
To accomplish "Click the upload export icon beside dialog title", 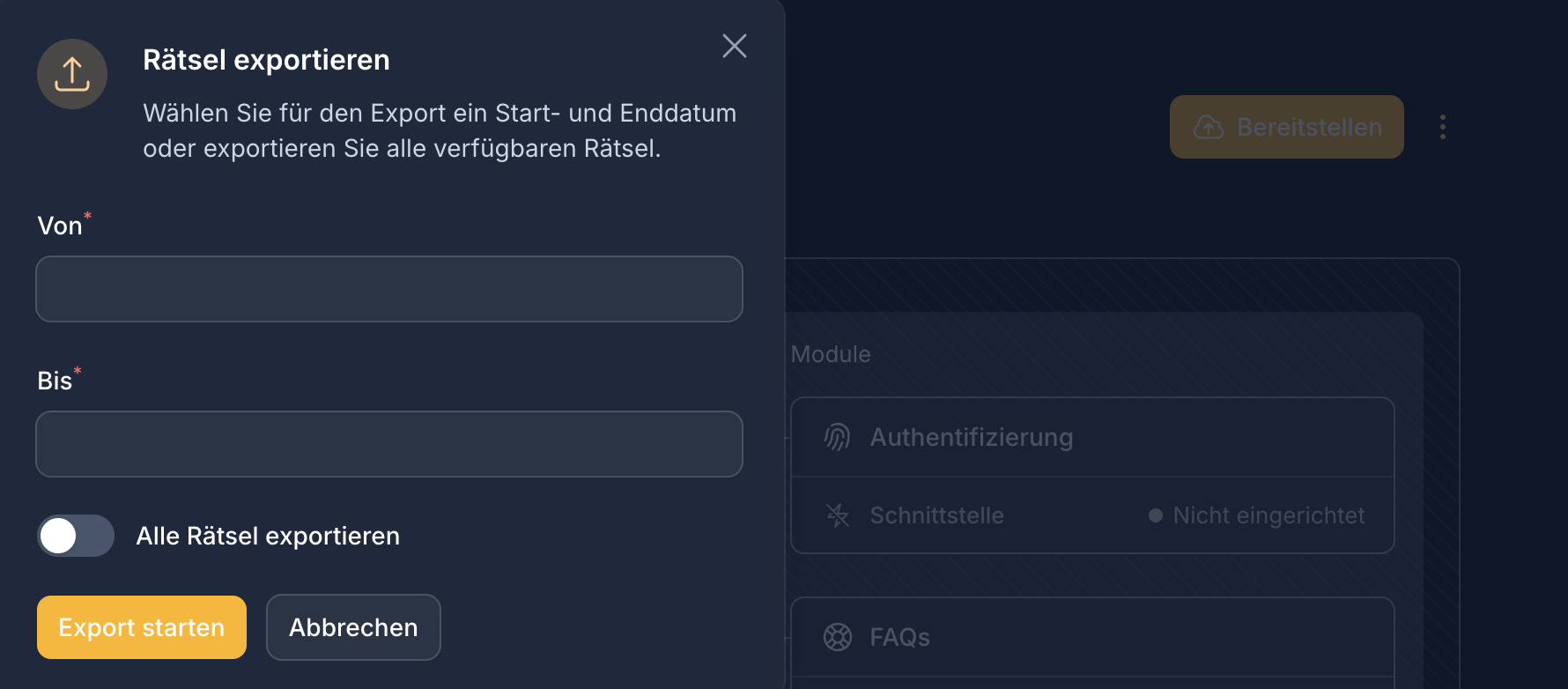I will point(71,74).
